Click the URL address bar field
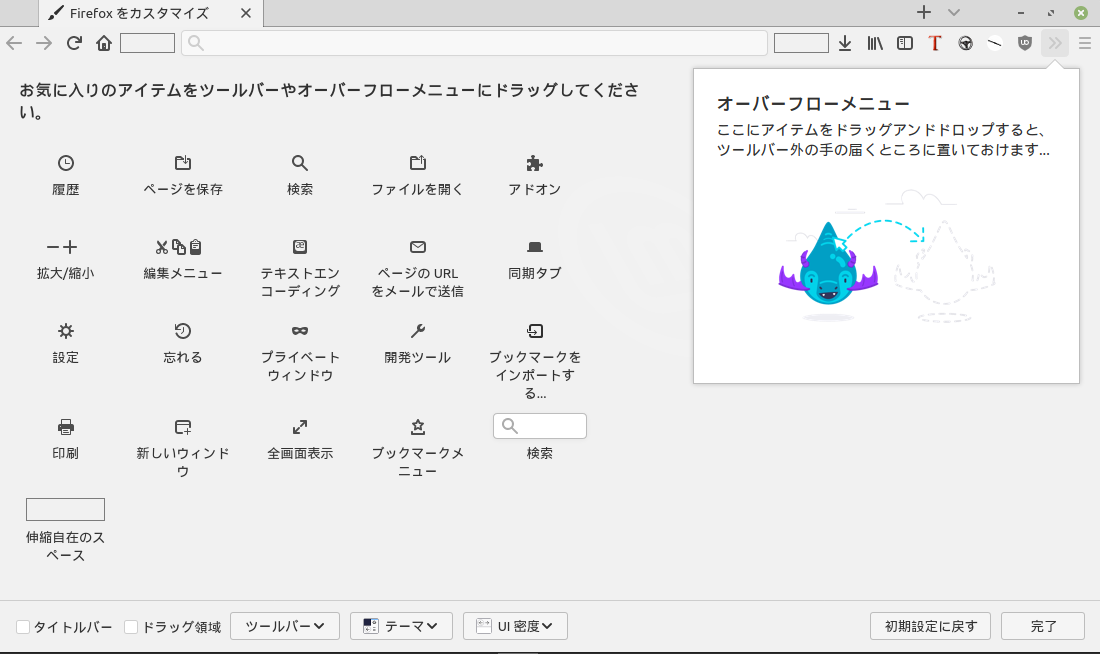This screenshot has height=654, width=1100. [x=475, y=43]
